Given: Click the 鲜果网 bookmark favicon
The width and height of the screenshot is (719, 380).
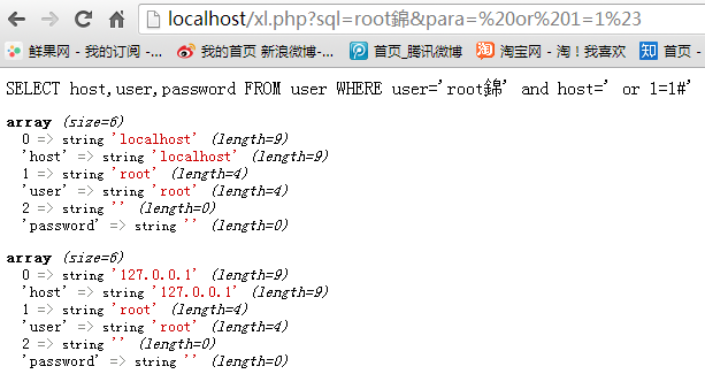Looking at the screenshot, I should pos(14,51).
